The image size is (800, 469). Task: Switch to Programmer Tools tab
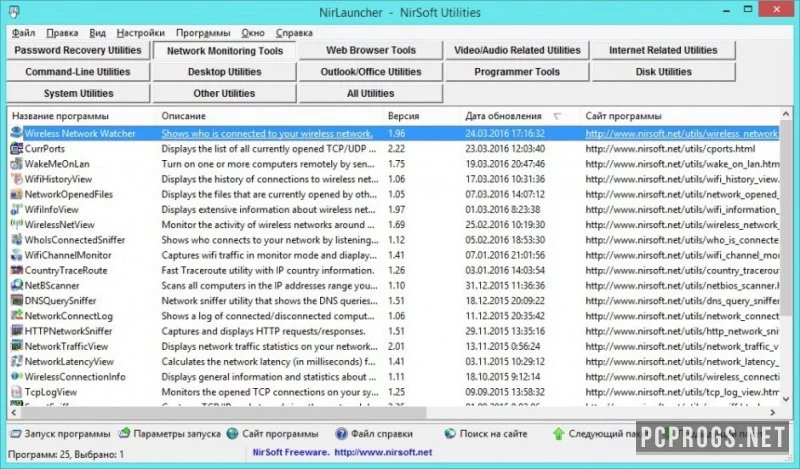tap(517, 71)
